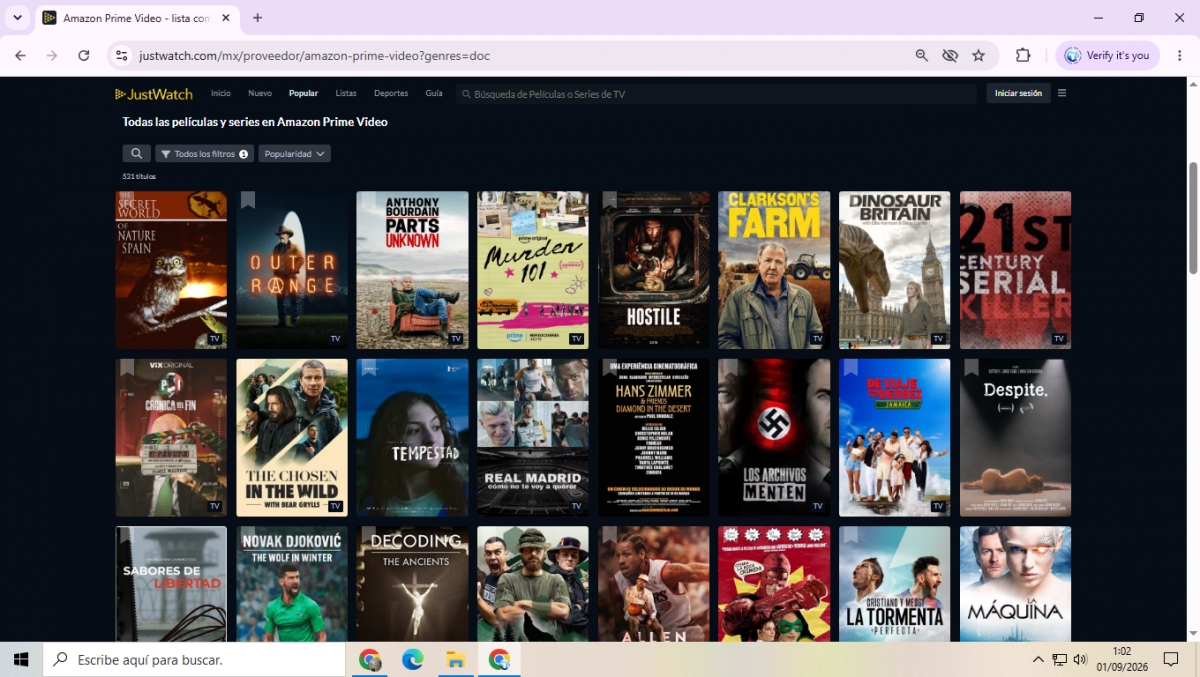Screen dimensions: 1200x677
Task: Open File Explorer from the taskbar
Action: 456,659
